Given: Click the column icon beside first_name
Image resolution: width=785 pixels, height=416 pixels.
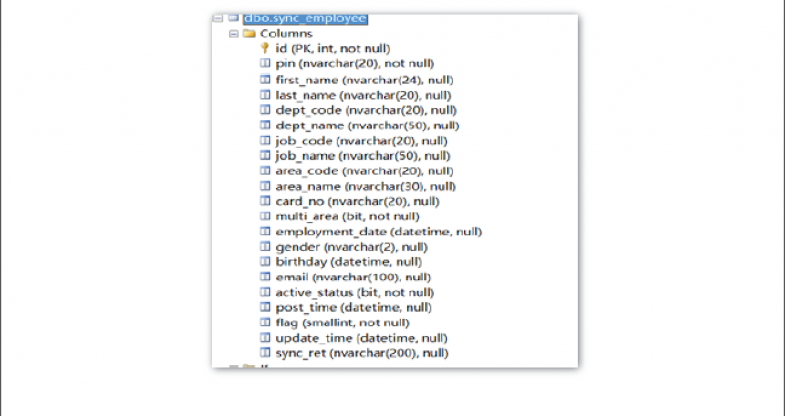Looking at the screenshot, I should (265, 79).
